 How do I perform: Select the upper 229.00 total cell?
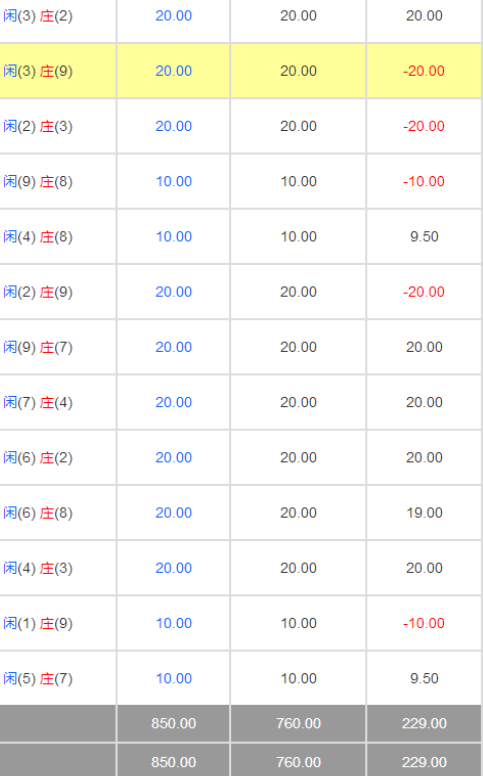pos(424,724)
